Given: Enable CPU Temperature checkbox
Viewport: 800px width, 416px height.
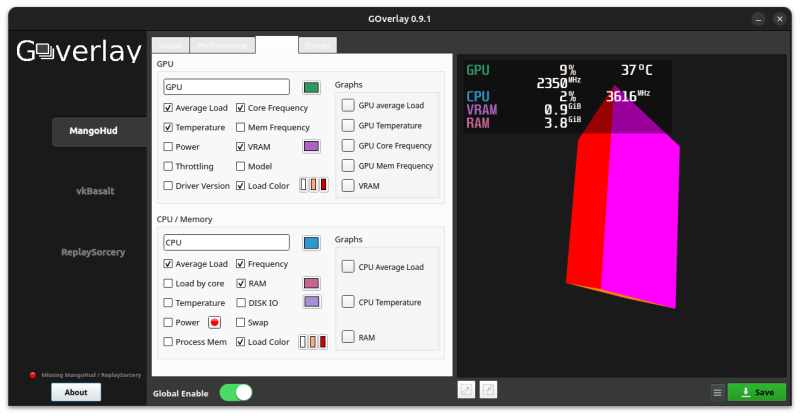Looking at the screenshot, I should [168, 303].
